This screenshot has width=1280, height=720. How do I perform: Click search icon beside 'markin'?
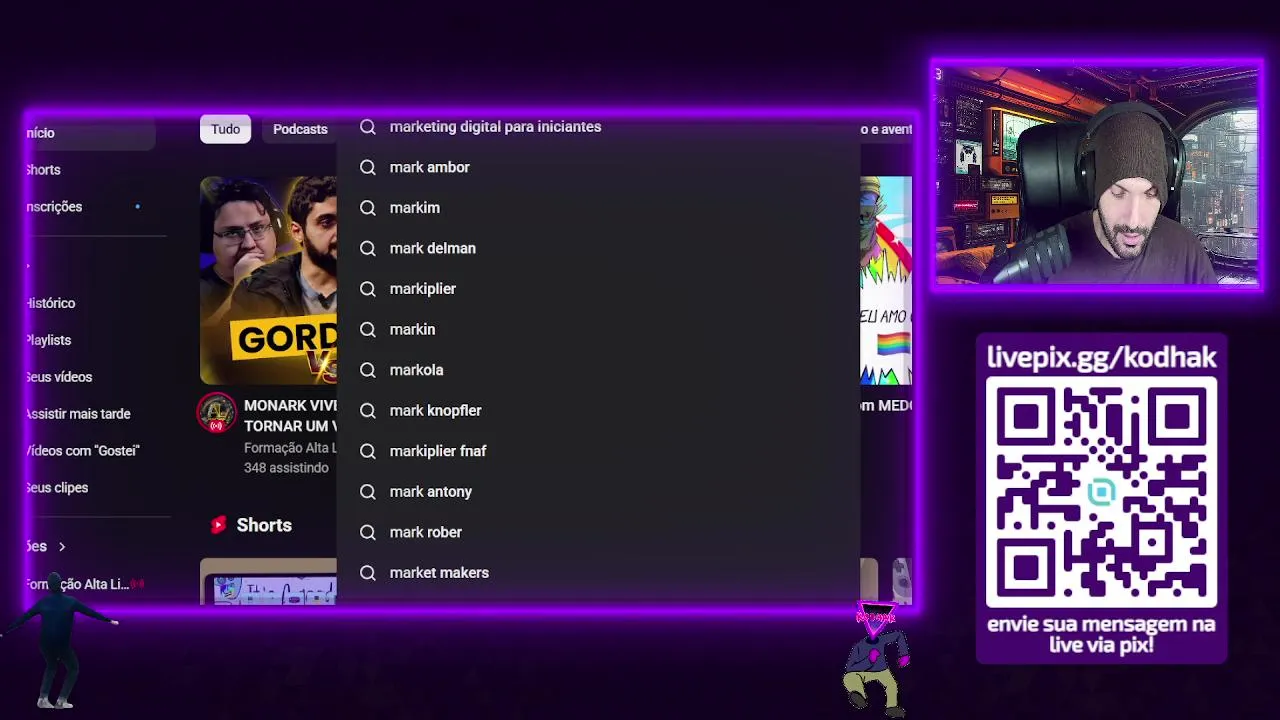click(x=368, y=329)
